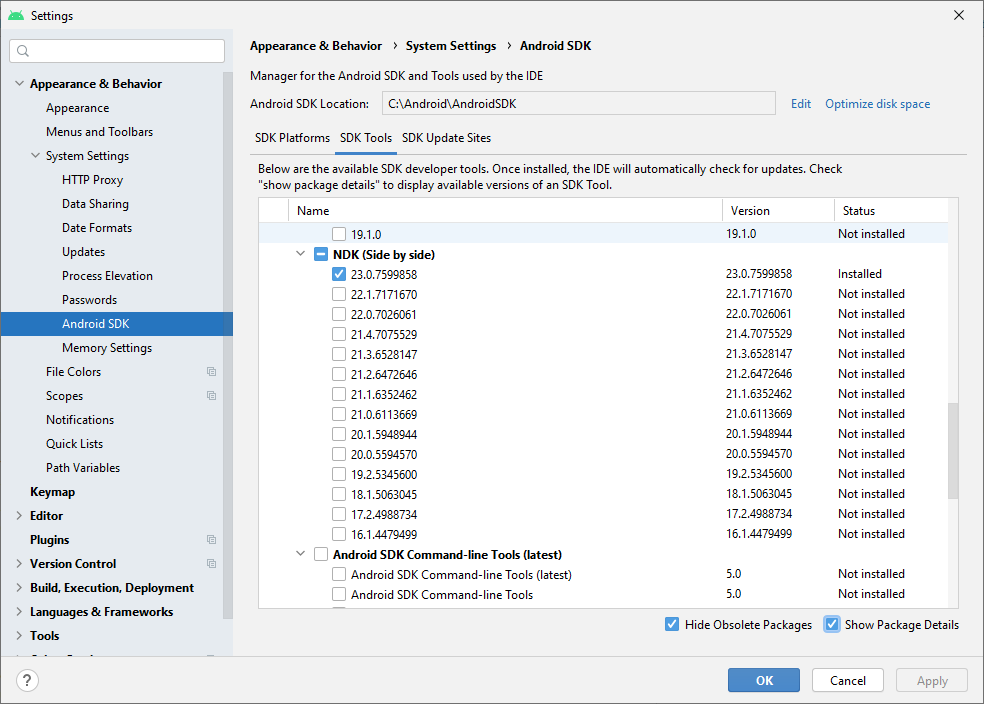This screenshot has height=704, width=984.
Task: Click the Status column header
Action: [x=891, y=211]
